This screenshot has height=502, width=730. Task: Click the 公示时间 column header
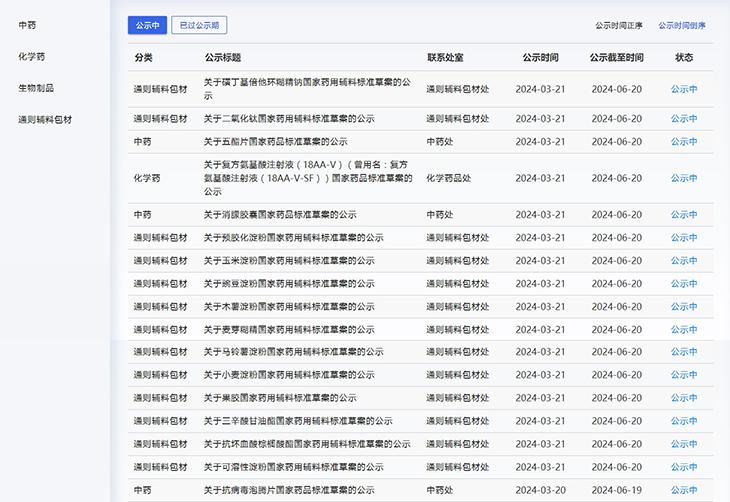click(x=540, y=58)
